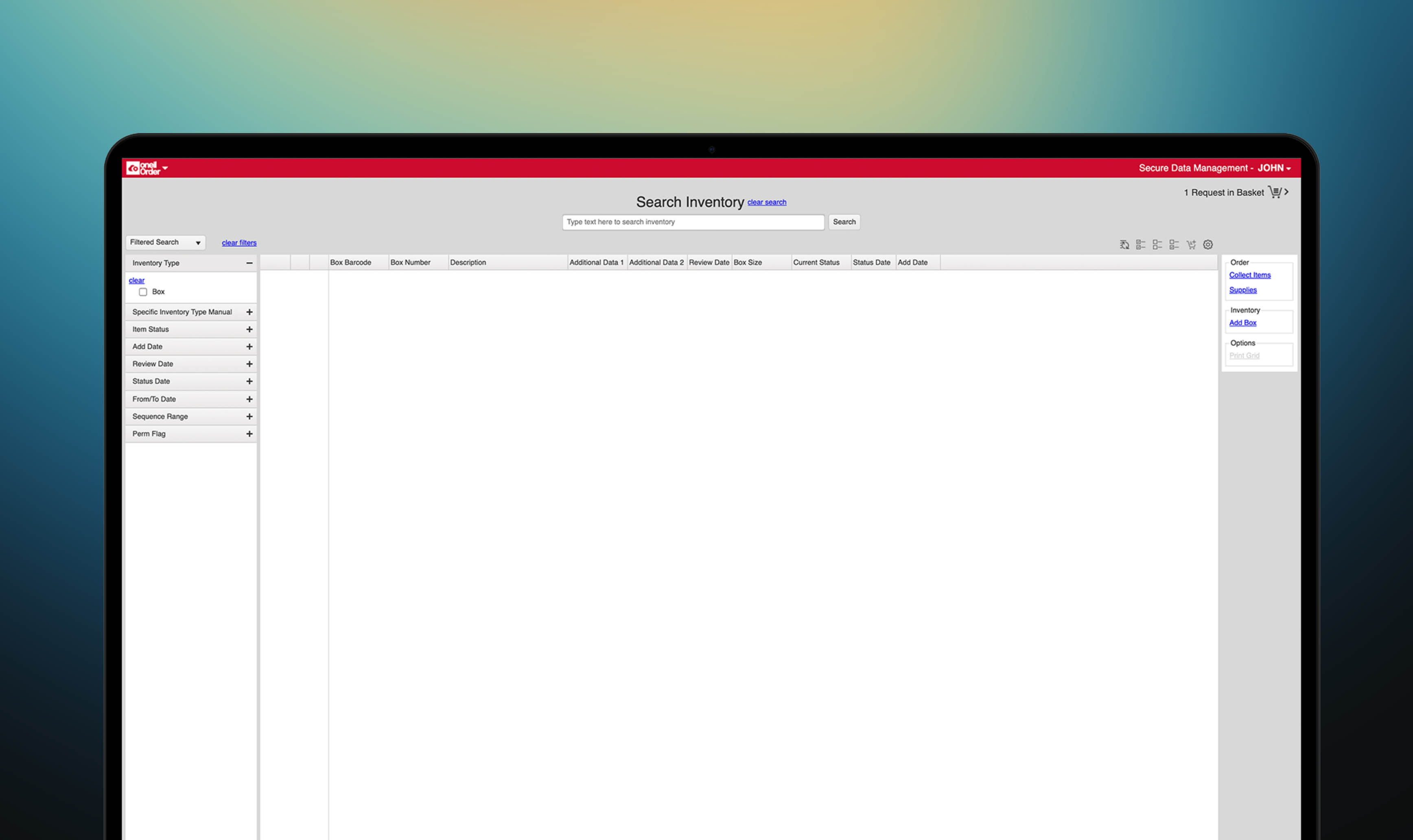Click the add to cart icon

(1191, 245)
